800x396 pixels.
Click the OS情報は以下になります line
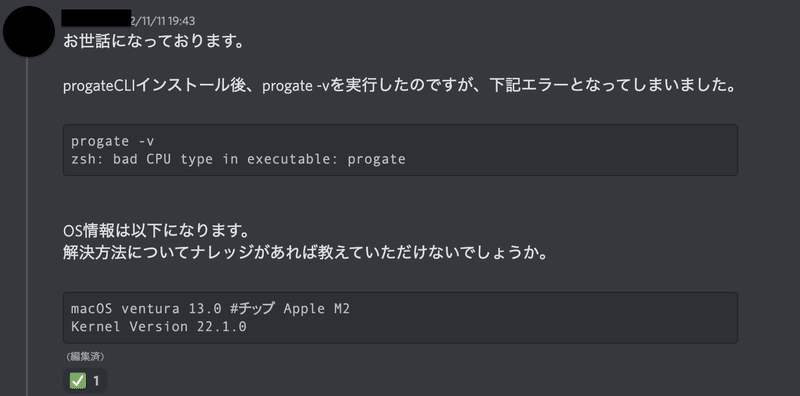pyautogui.click(x=156, y=231)
